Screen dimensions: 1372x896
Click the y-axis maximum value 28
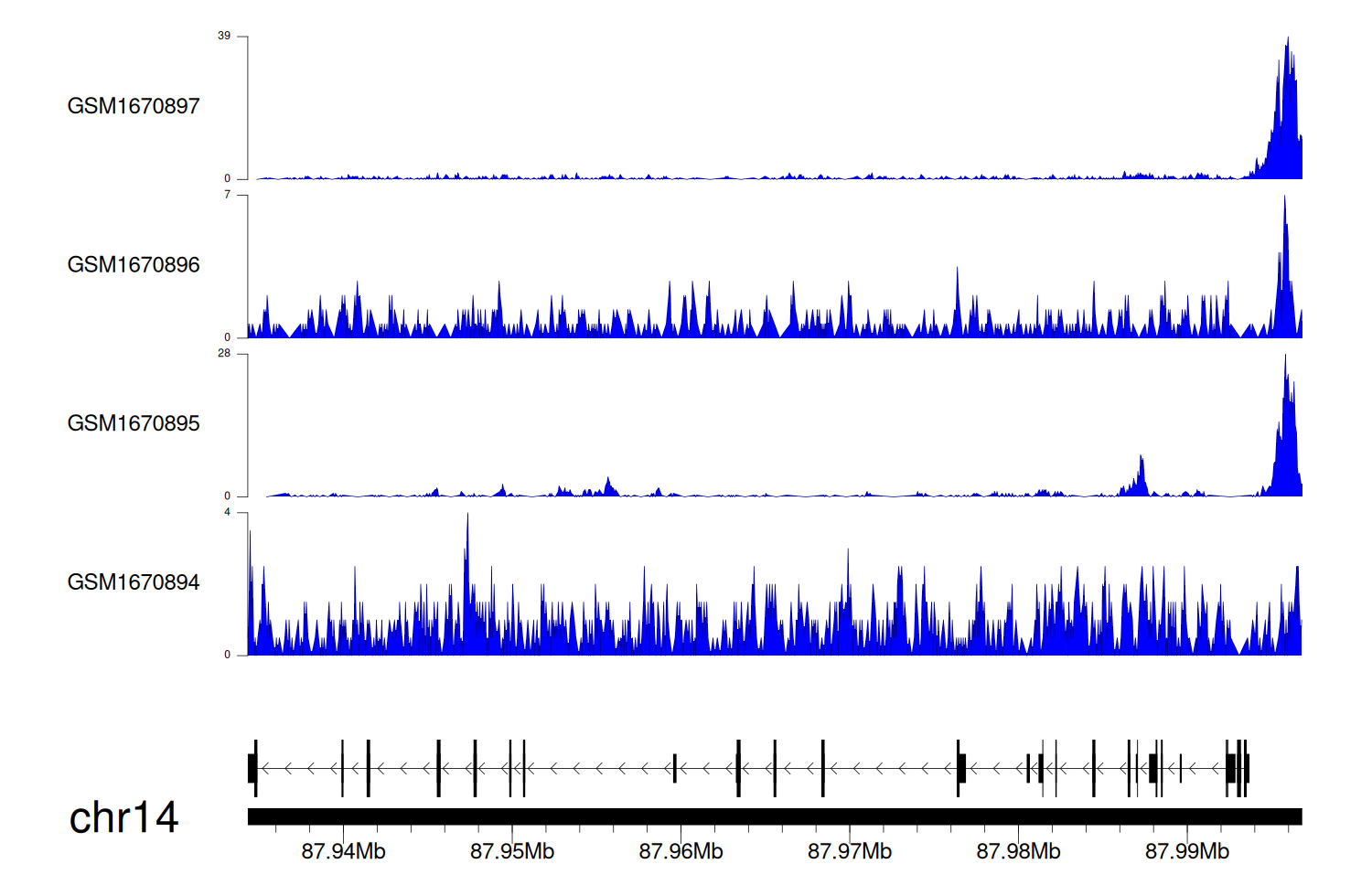click(224, 353)
